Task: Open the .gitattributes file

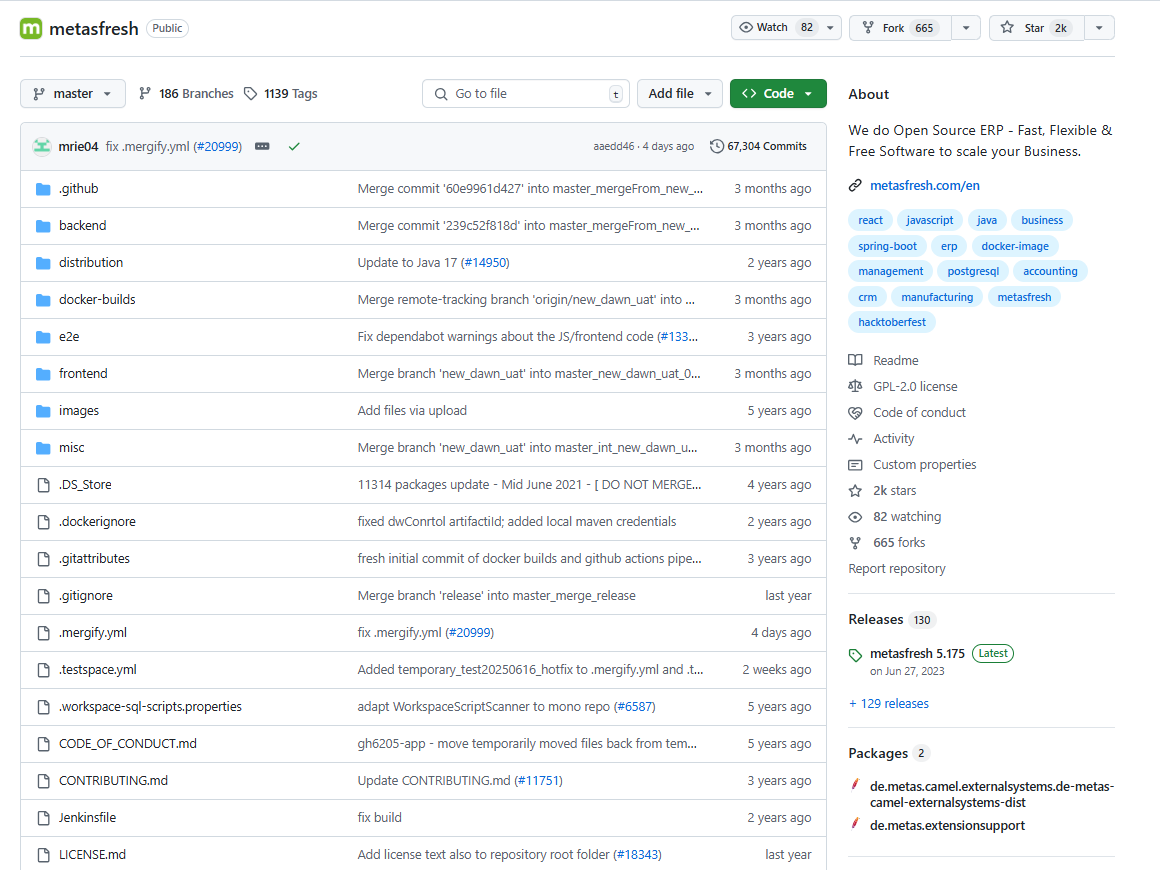Action: pos(94,559)
